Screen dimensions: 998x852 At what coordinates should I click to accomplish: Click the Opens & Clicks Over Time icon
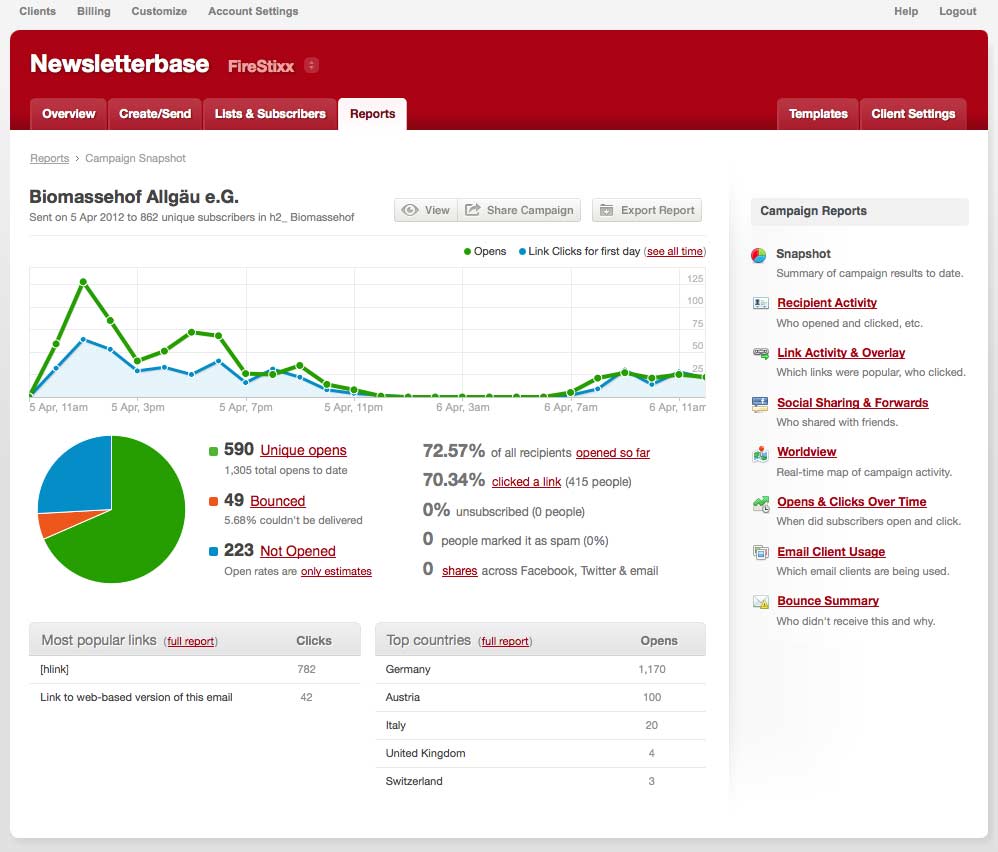[760, 503]
